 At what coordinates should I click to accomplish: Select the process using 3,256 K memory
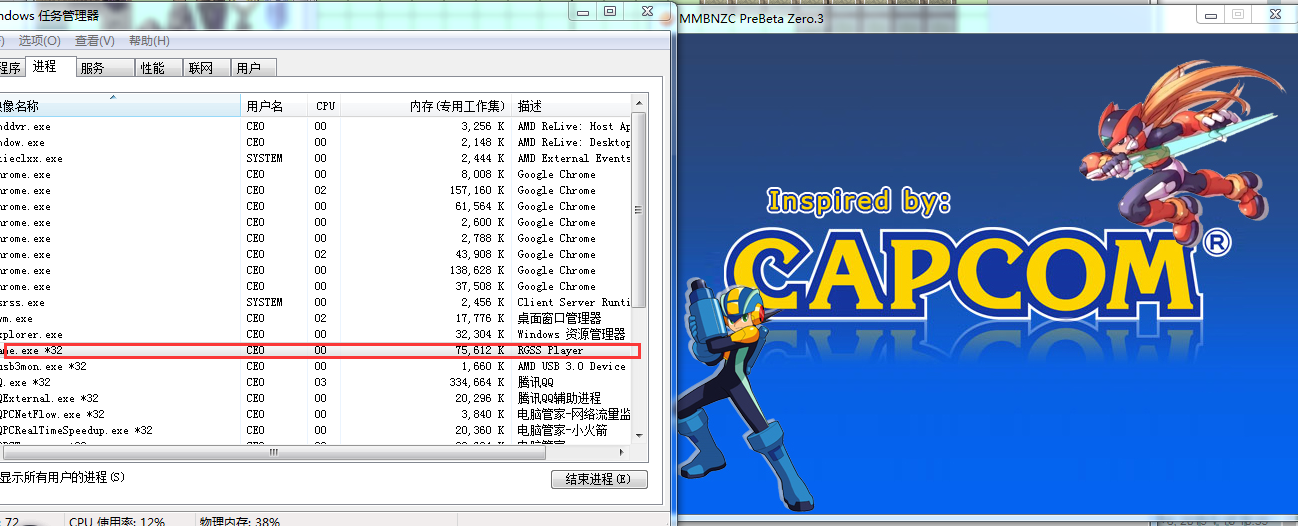[316, 127]
